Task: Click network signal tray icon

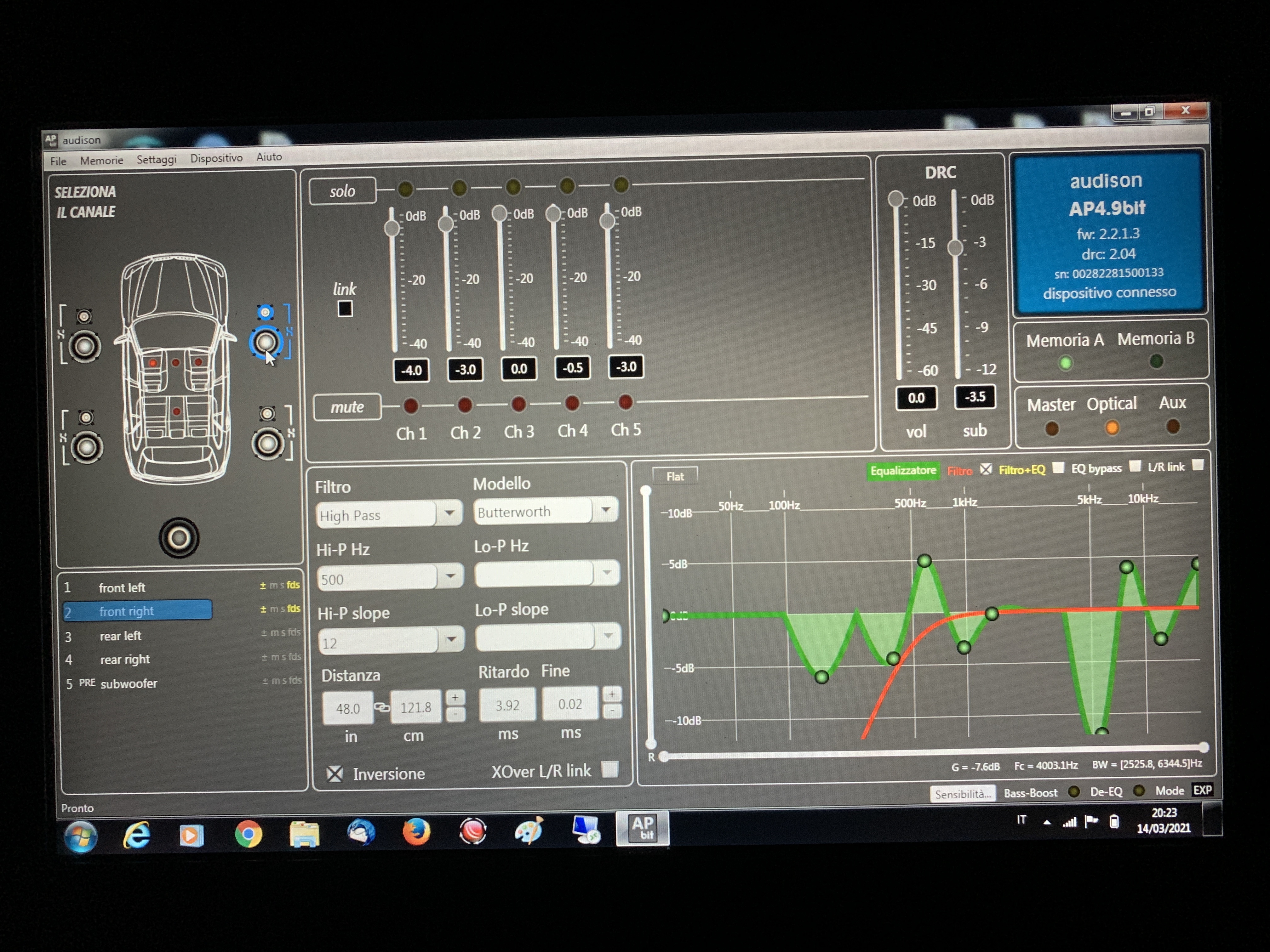Action: [1069, 822]
